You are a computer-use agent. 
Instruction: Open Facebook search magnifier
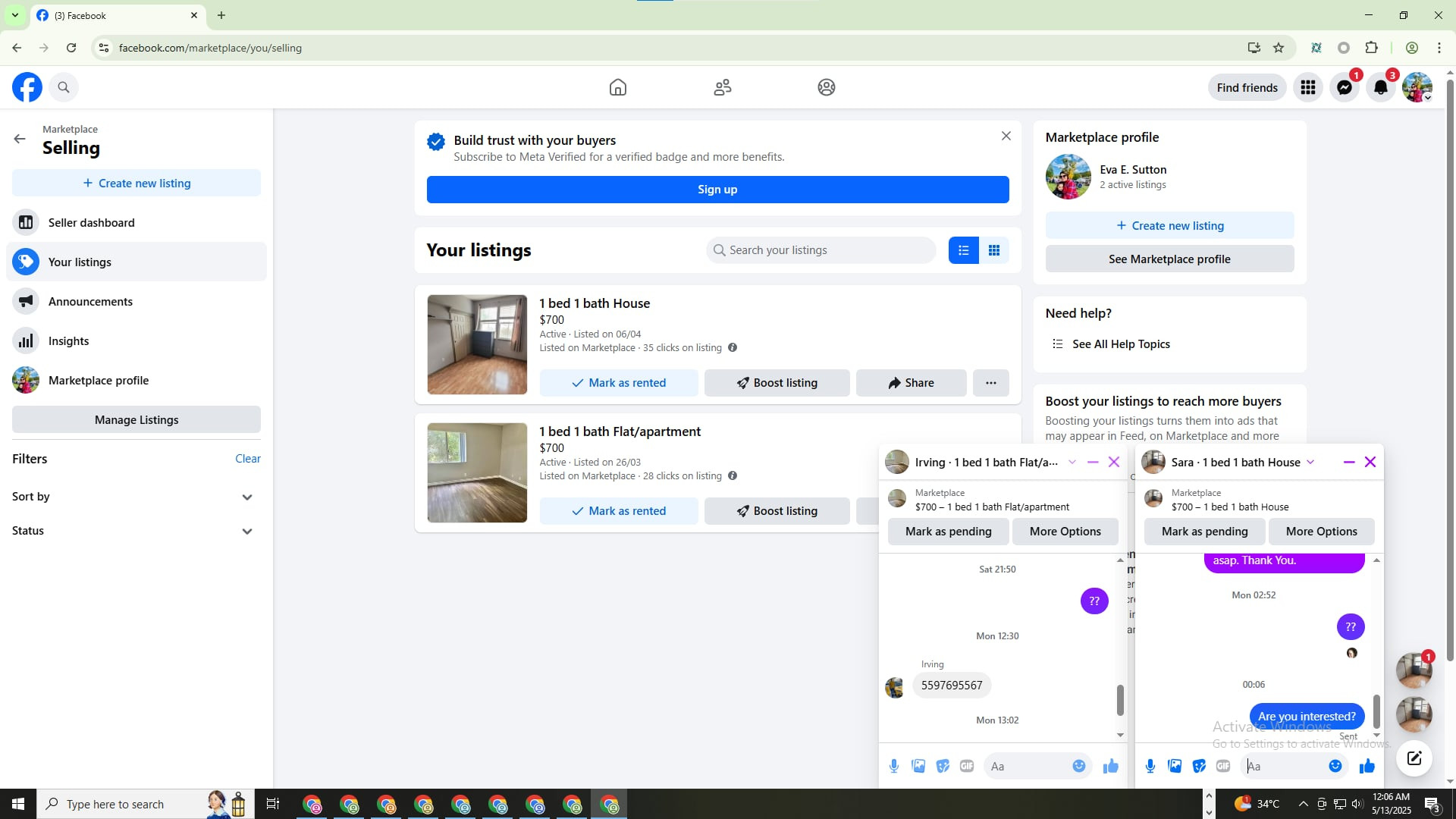tap(64, 87)
